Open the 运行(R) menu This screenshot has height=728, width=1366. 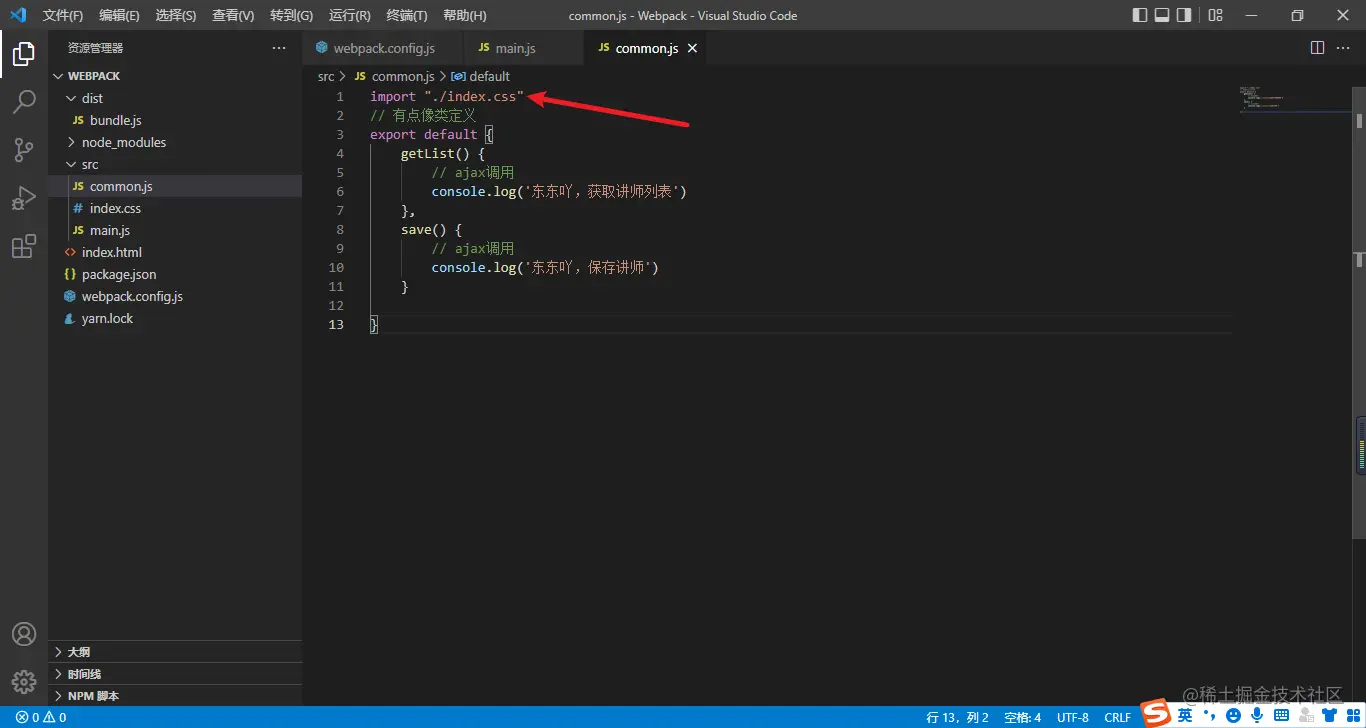pos(350,15)
